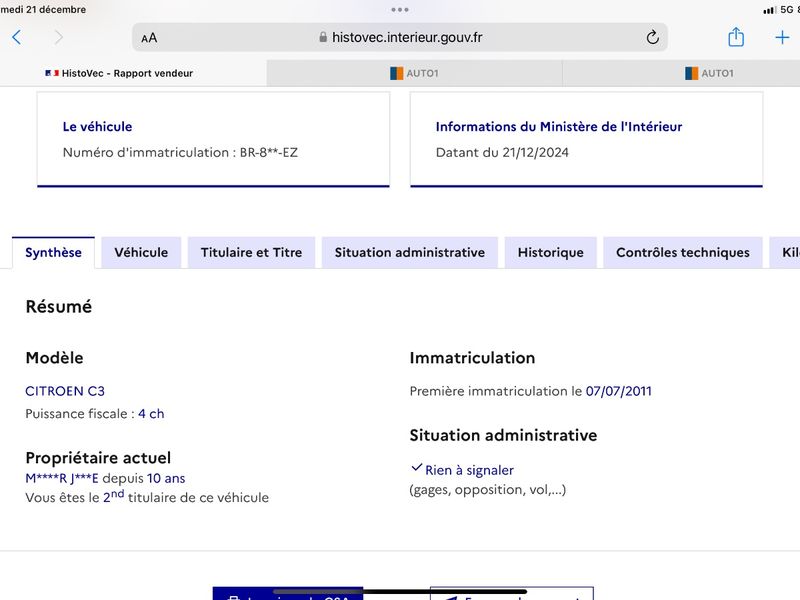800x600 pixels.
Task: Click the CITROEN C3 model text
Action: click(x=65, y=391)
